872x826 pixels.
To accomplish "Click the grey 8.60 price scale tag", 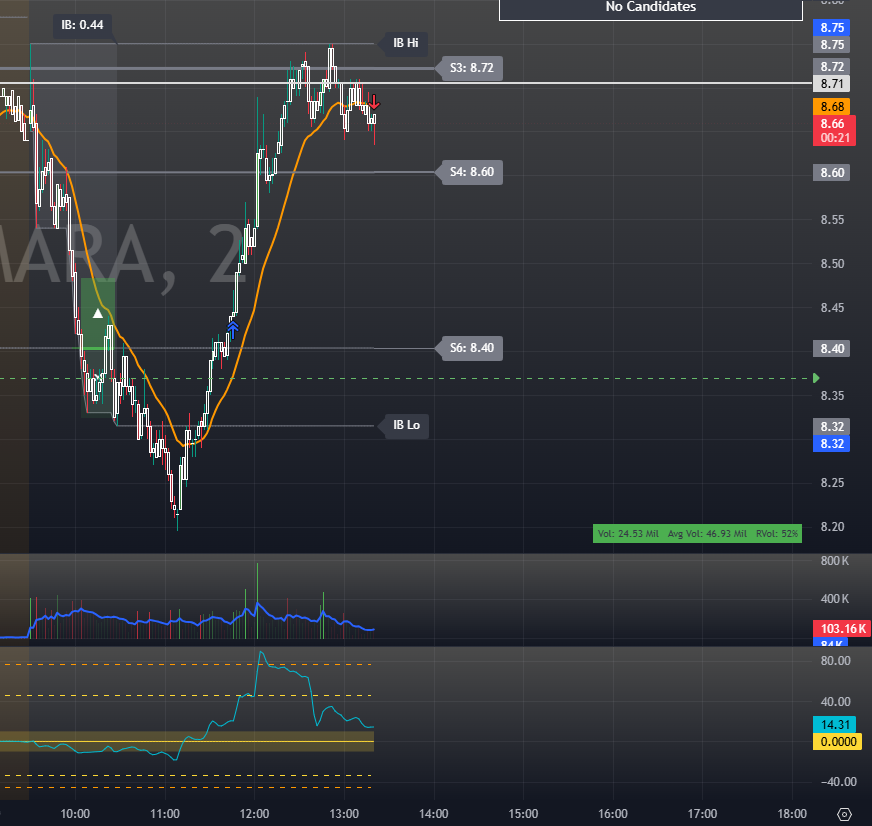I will 831,172.
